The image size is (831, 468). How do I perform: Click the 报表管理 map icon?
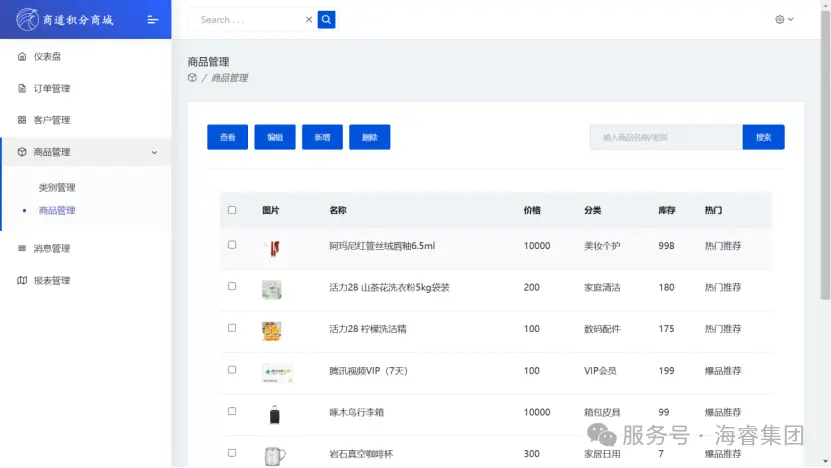pyautogui.click(x=22, y=280)
